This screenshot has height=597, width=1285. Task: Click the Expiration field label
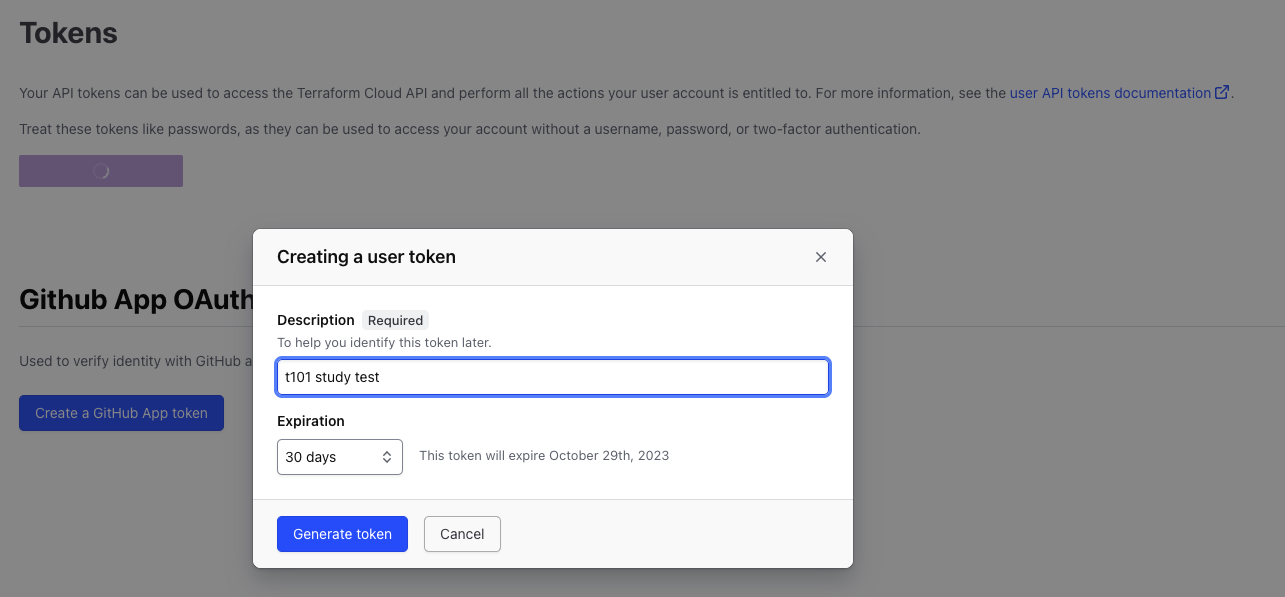click(x=311, y=421)
